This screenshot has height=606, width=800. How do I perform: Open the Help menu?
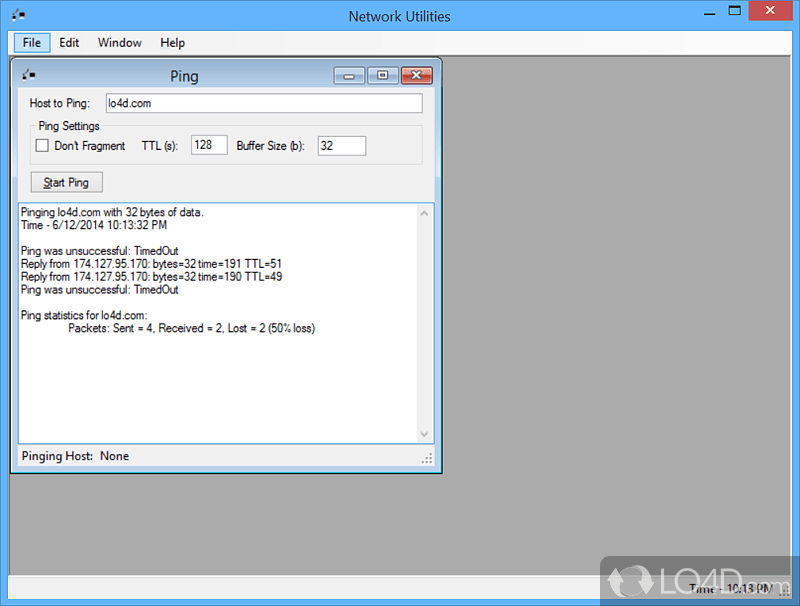172,43
